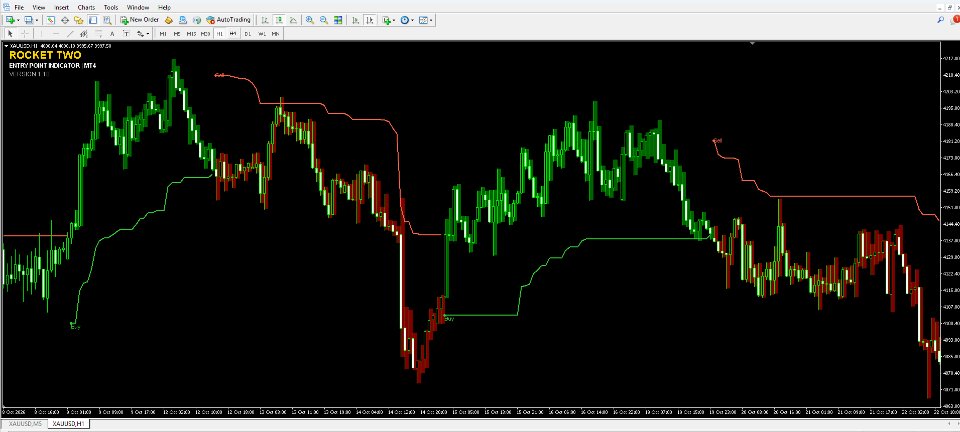The width and height of the screenshot is (960, 432).
Task: Expand the Profiles dropdown arrow
Action: [x=37, y=20]
